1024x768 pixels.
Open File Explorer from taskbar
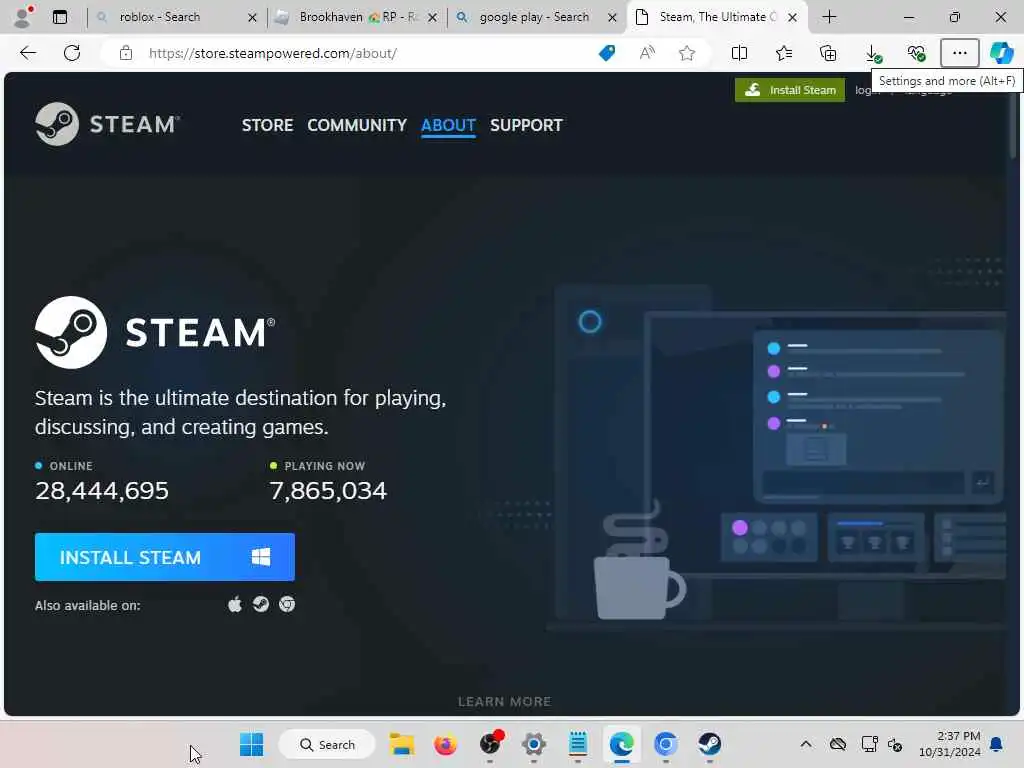point(402,744)
